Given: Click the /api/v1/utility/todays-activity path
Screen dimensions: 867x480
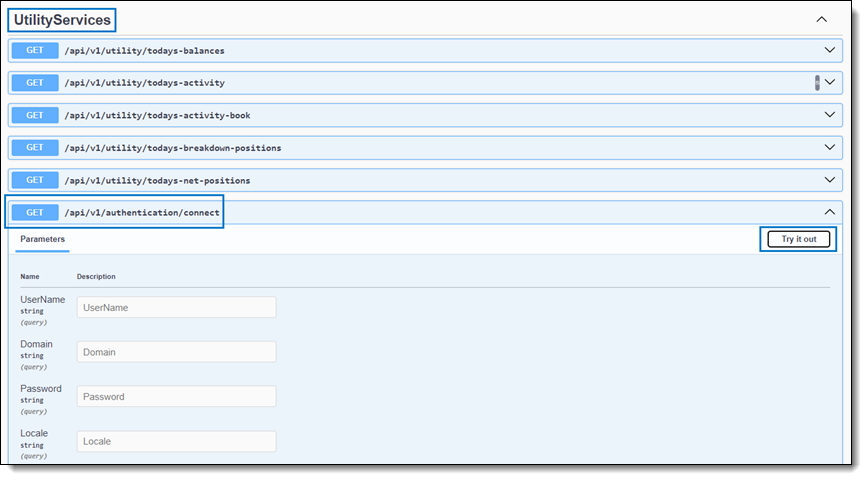Looking at the screenshot, I should (144, 83).
